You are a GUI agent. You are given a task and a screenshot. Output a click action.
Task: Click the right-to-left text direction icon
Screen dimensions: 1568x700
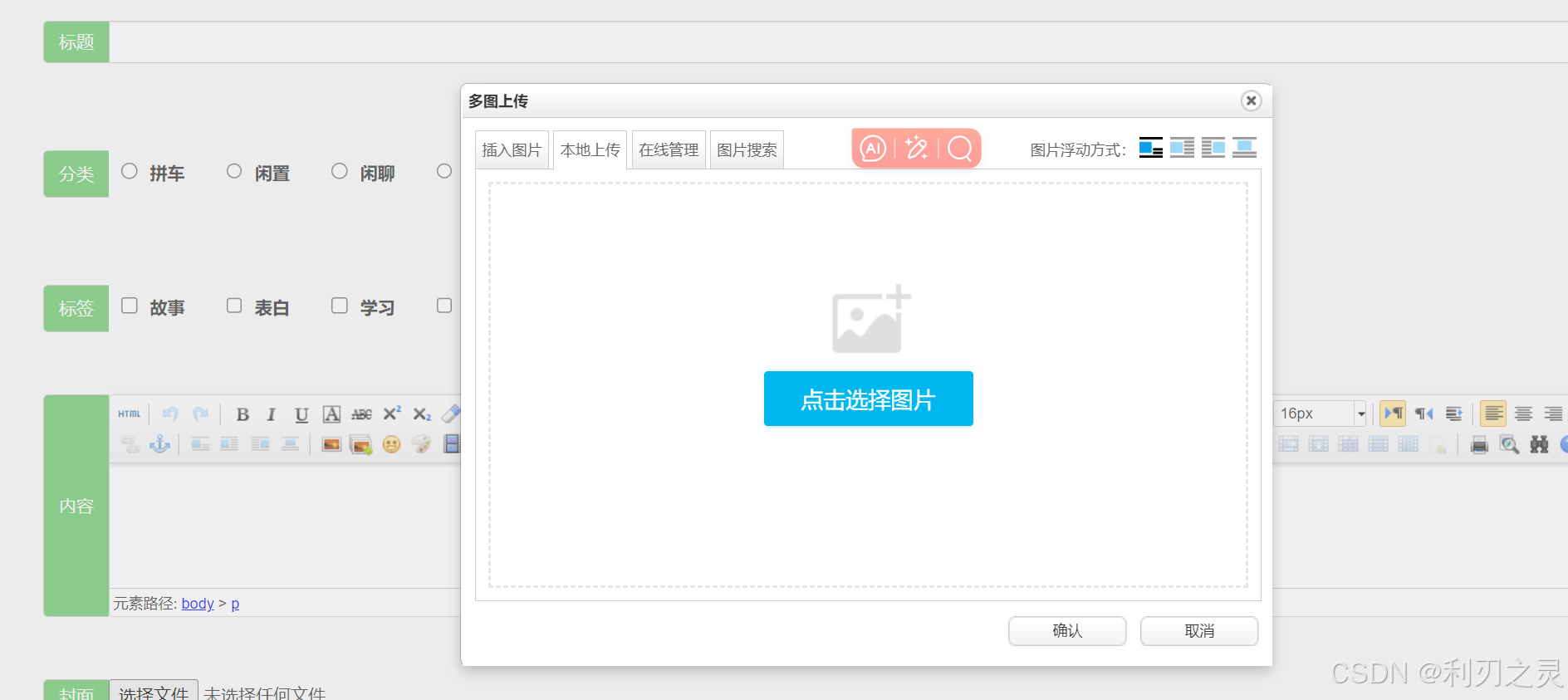[1423, 414]
